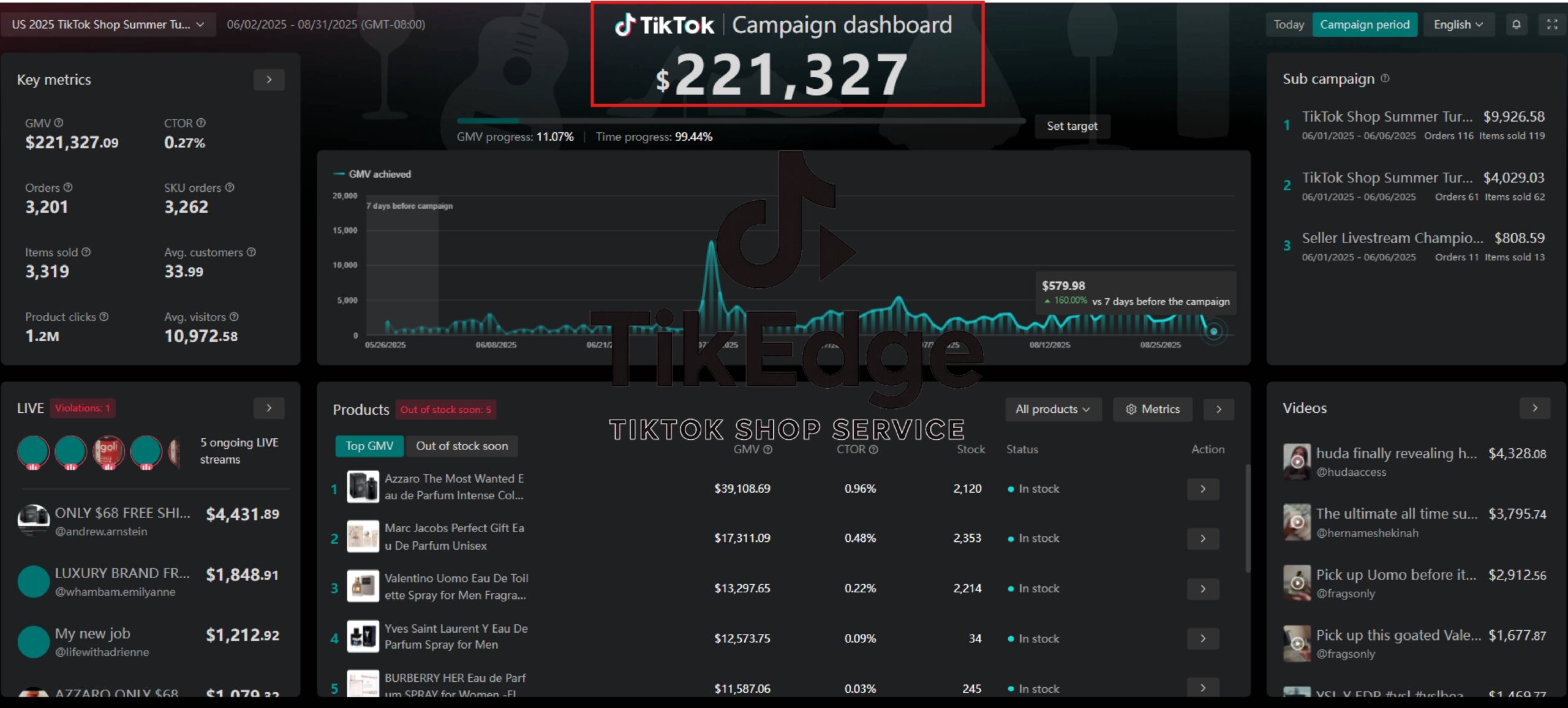Open the English language dropdown
This screenshot has height=708, width=1568.
point(1458,24)
